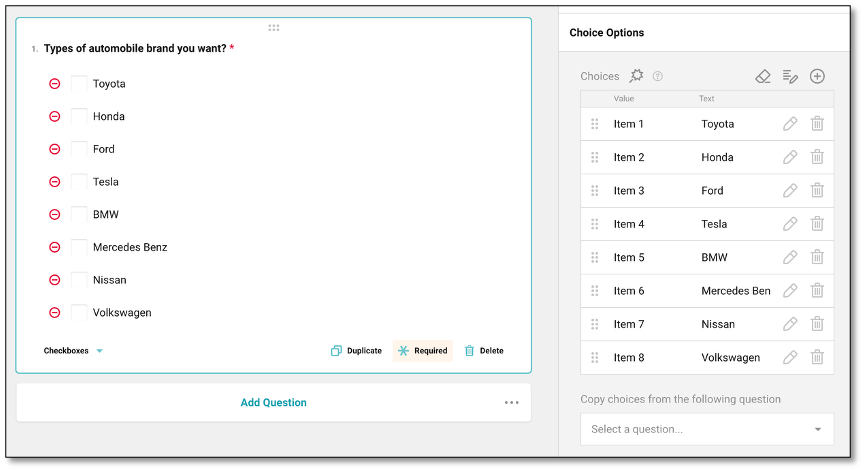Toggle the Required setting

423,350
